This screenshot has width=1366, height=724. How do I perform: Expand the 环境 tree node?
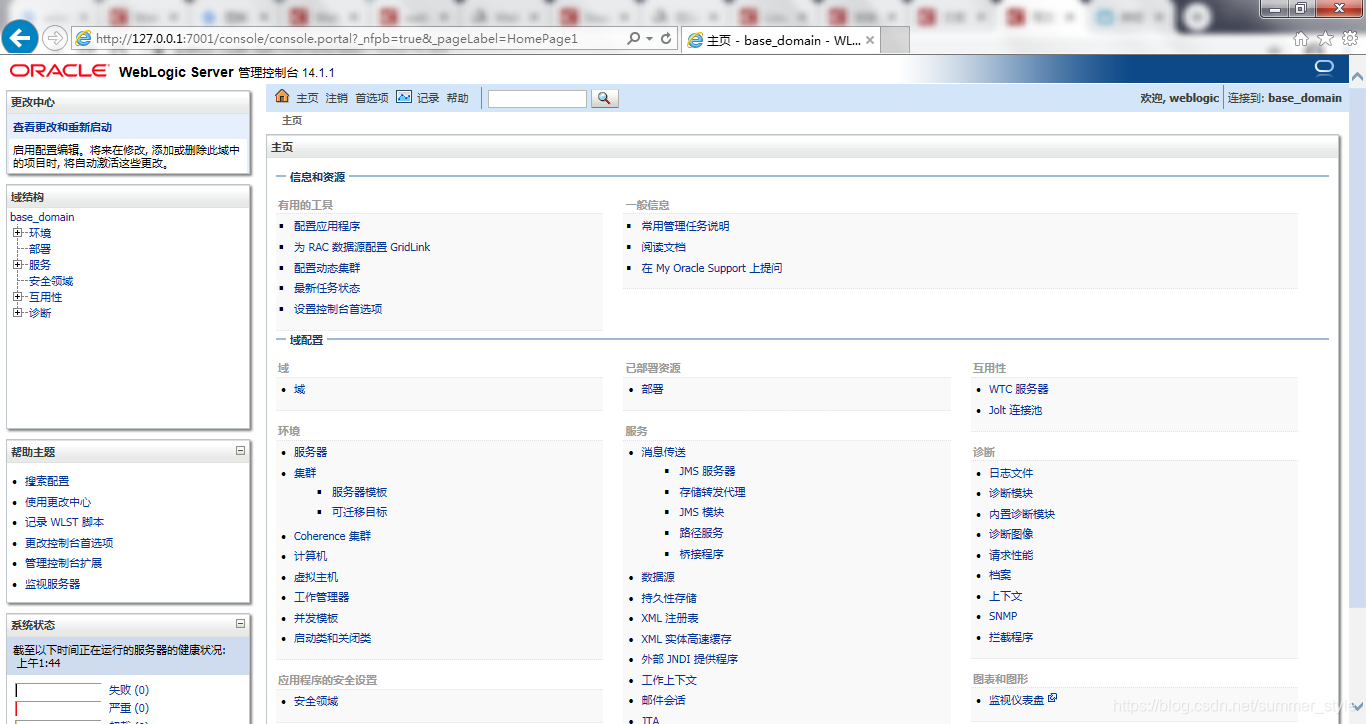(17, 233)
